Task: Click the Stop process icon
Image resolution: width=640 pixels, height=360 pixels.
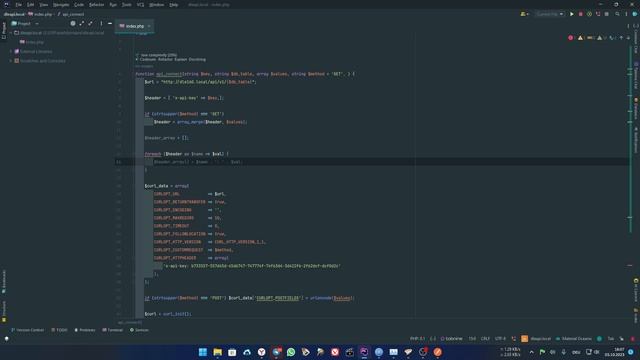Action: (607, 14)
